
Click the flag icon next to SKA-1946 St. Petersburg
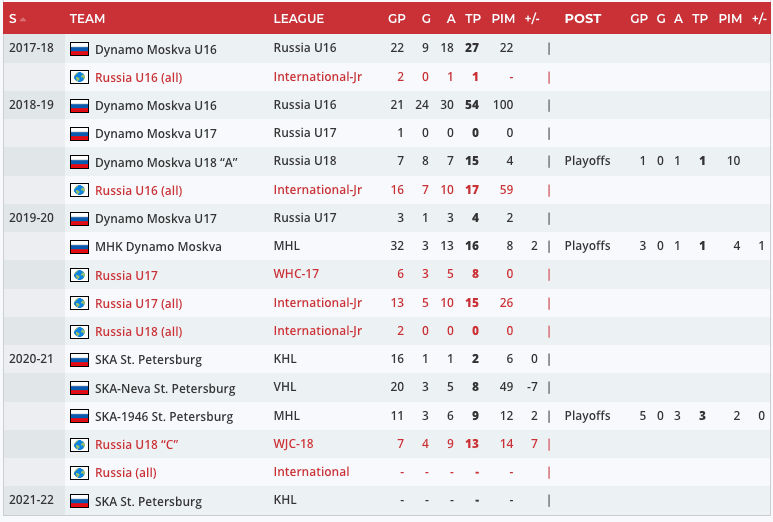click(x=80, y=416)
